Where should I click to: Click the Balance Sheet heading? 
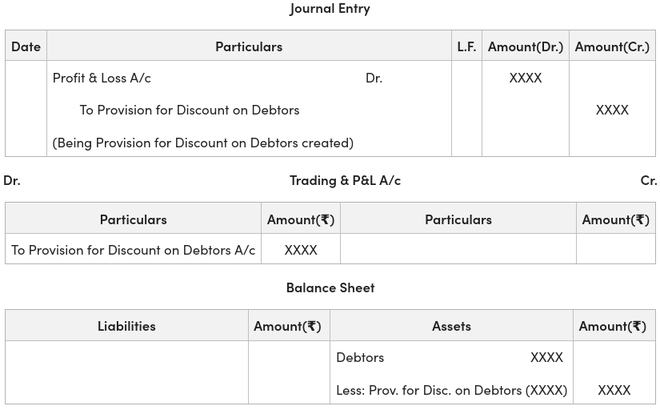pos(330,288)
